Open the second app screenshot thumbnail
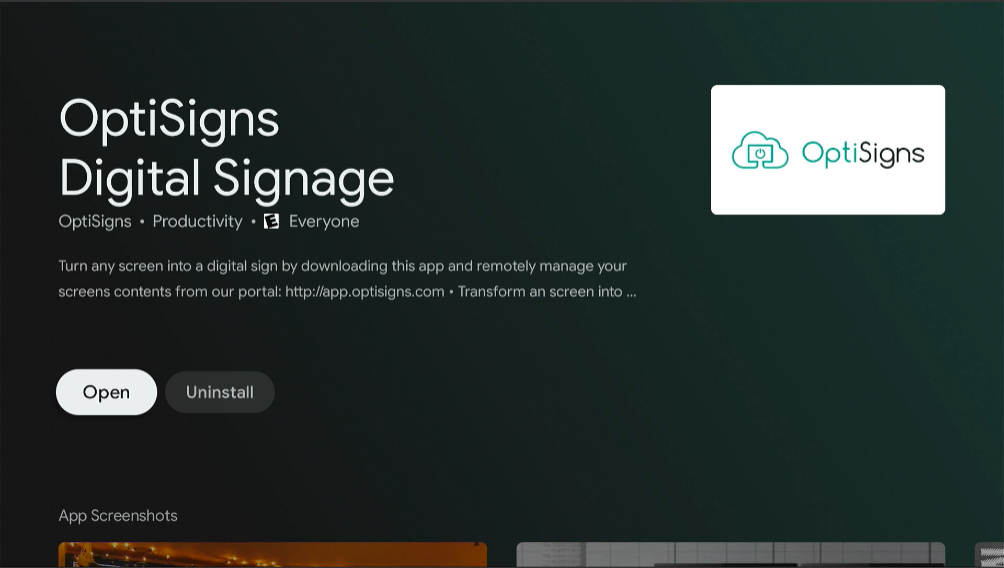The width and height of the screenshot is (1004, 568). tap(730, 555)
